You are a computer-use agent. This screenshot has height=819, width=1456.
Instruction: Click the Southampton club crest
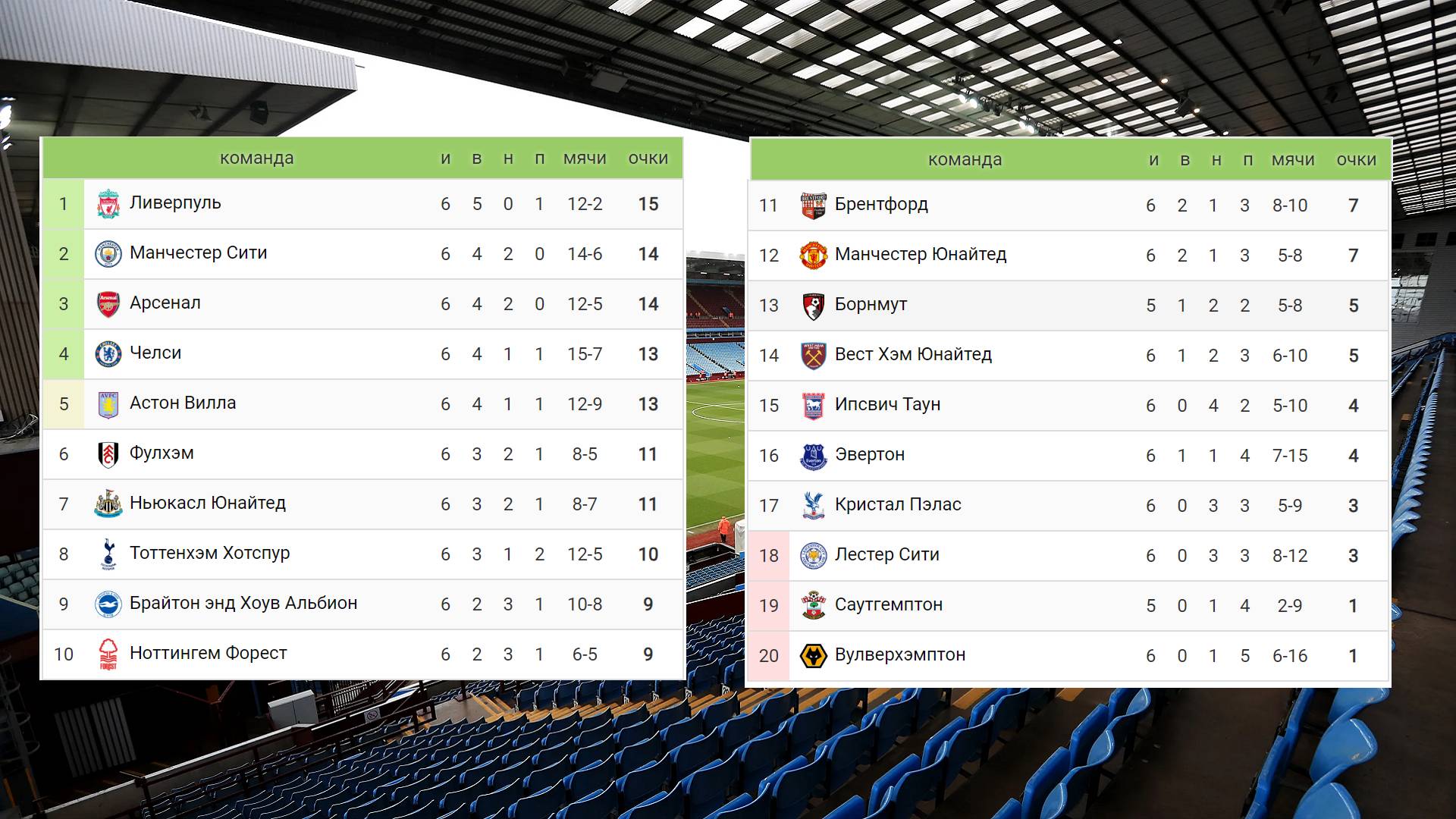click(814, 606)
